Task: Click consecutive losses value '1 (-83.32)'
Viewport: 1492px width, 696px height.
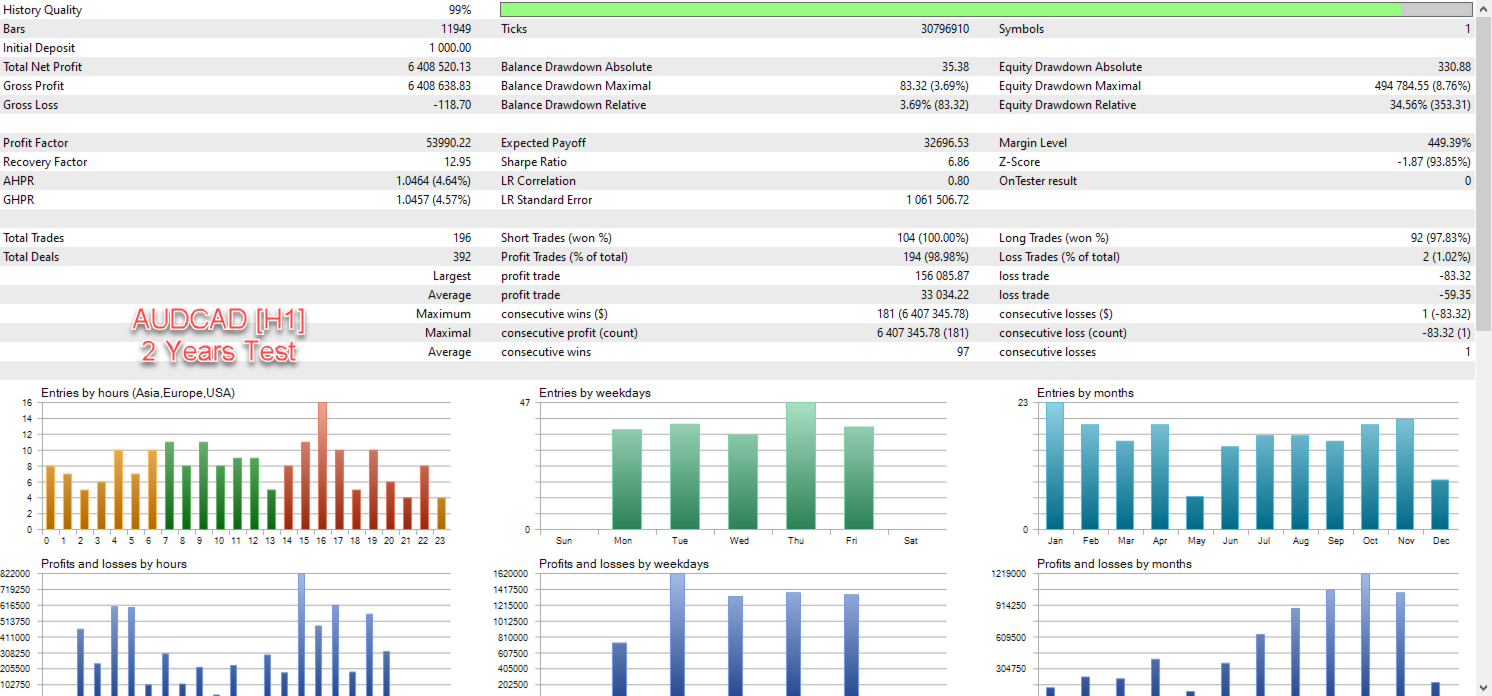Action: click(x=1445, y=314)
